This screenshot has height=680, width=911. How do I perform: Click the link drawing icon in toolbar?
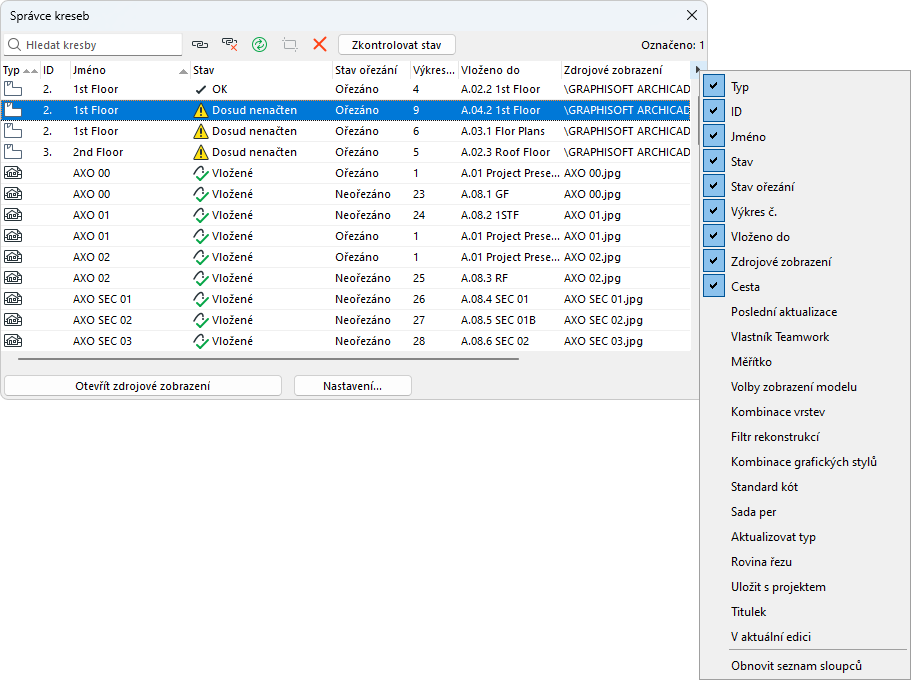(200, 45)
